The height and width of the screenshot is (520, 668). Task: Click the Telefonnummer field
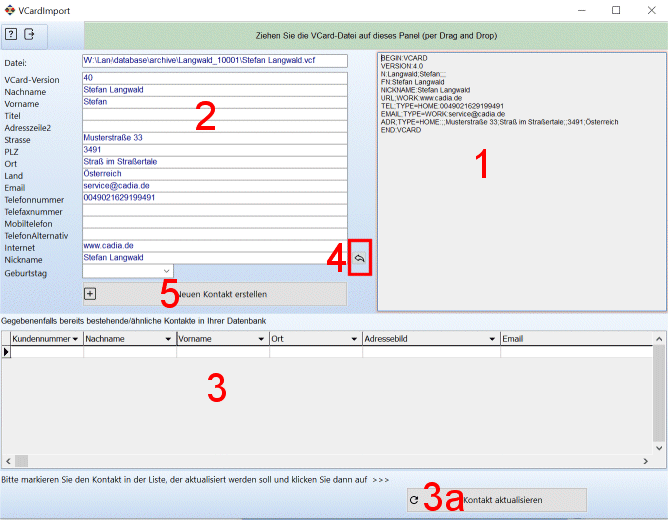point(215,198)
